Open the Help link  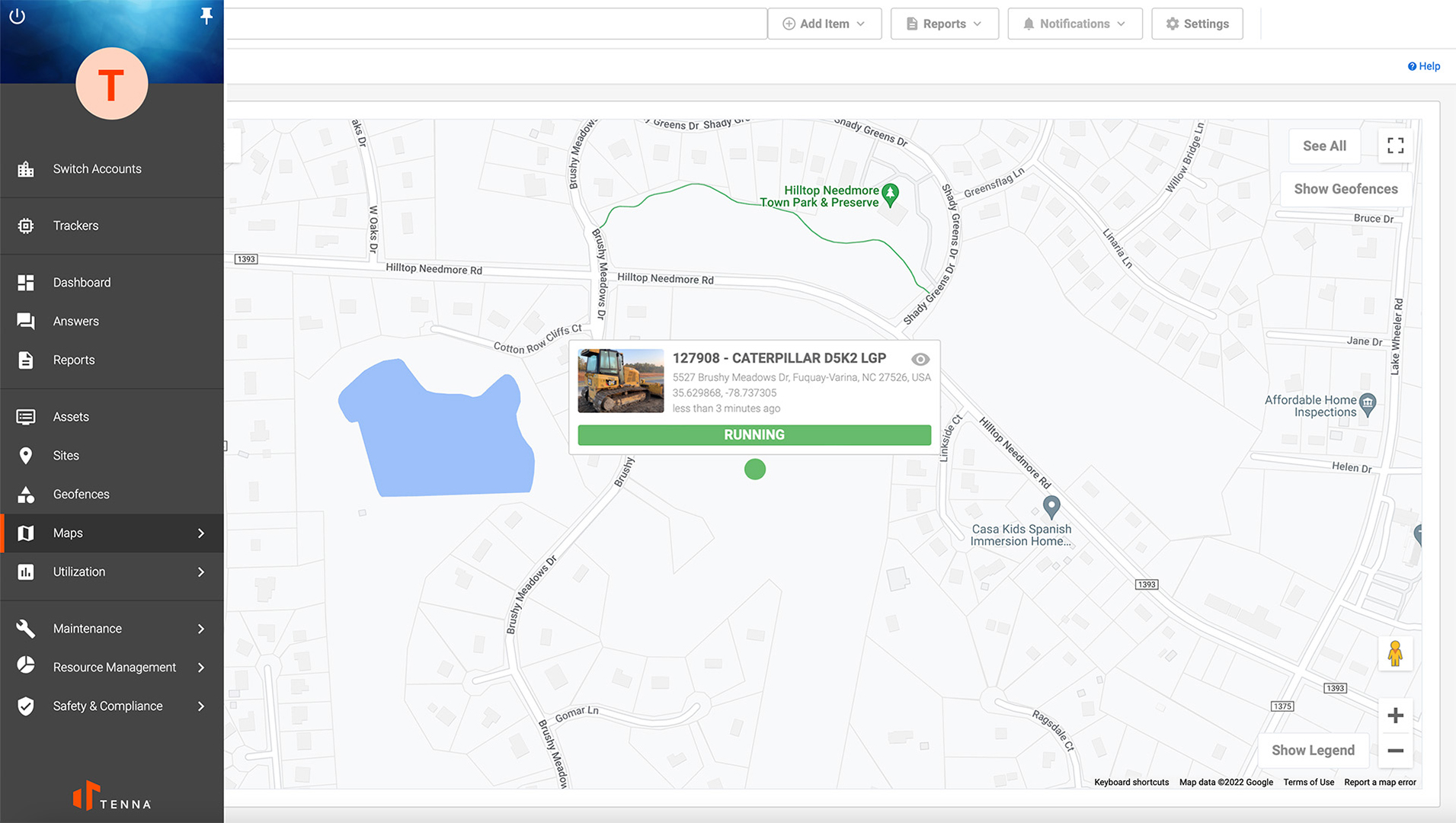tap(1423, 66)
